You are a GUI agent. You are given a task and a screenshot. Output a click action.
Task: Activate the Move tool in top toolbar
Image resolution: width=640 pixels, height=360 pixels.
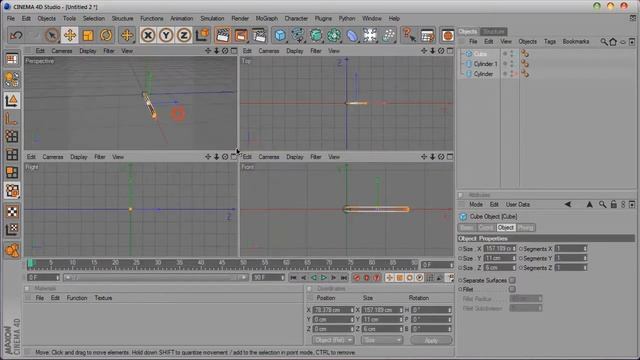point(70,36)
